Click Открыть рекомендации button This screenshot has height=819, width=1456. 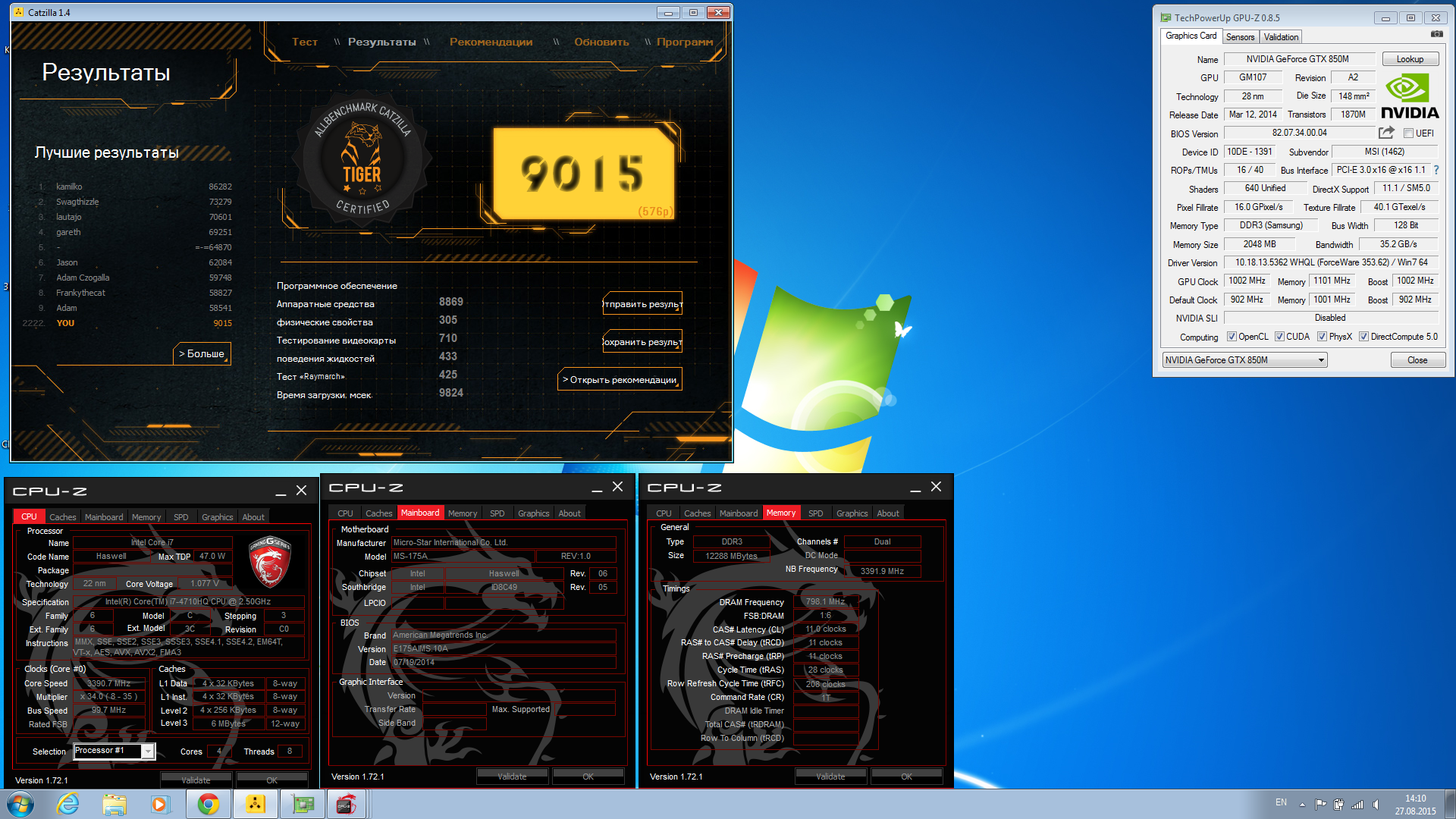(x=620, y=380)
